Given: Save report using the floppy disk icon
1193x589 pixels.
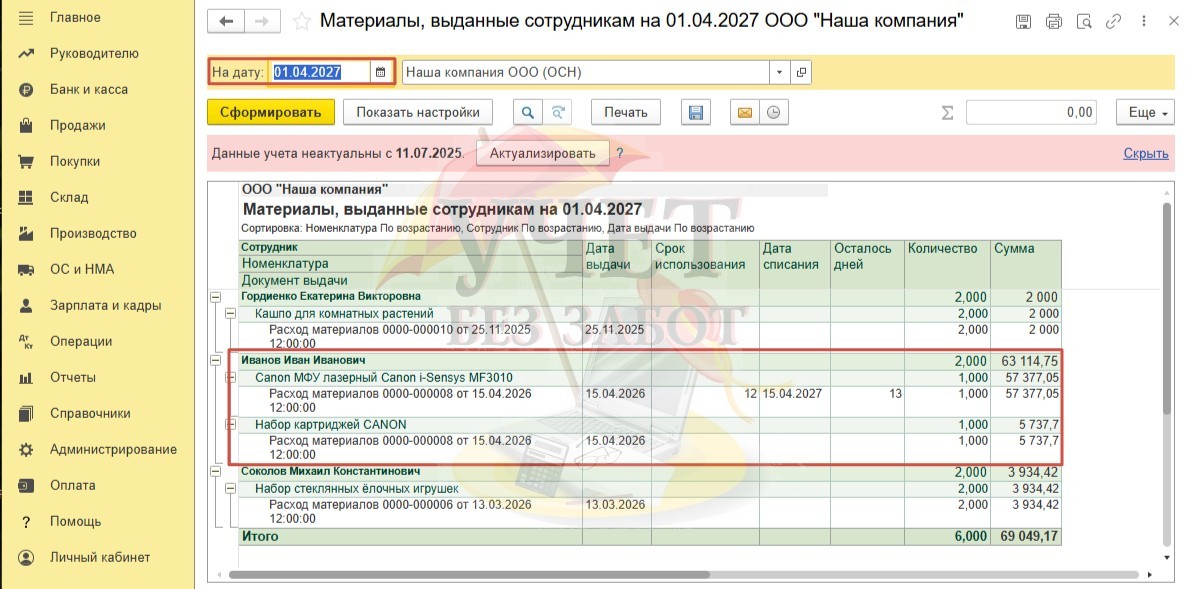Looking at the screenshot, I should click(696, 113).
